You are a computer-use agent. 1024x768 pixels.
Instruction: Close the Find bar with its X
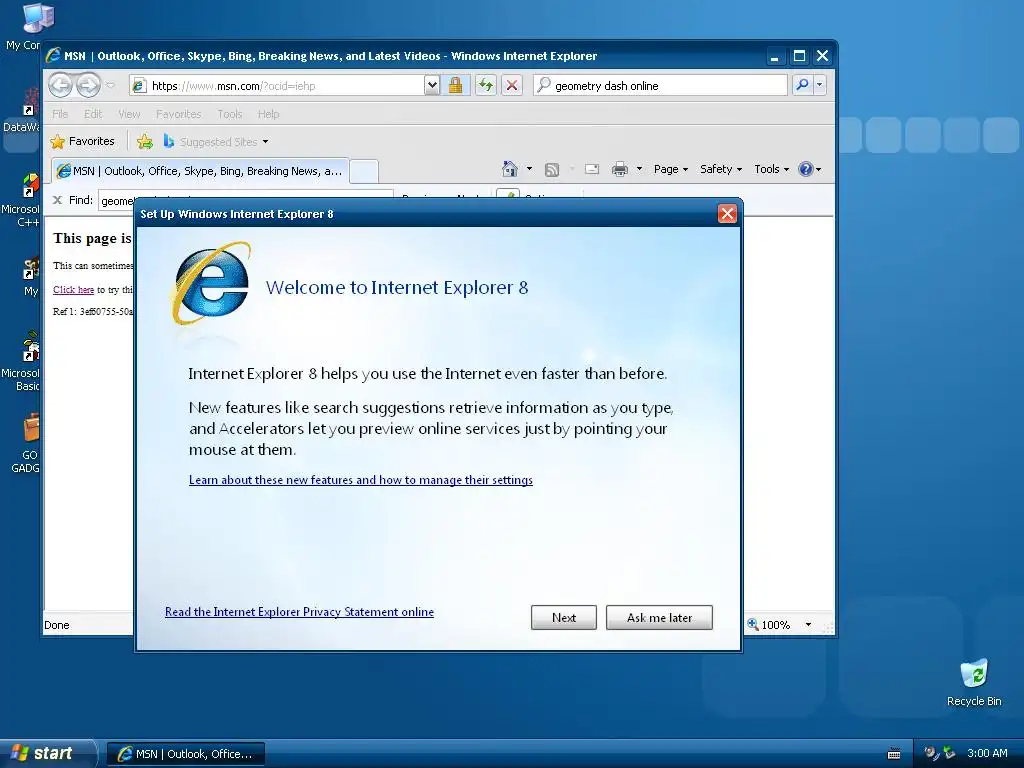pos(57,200)
